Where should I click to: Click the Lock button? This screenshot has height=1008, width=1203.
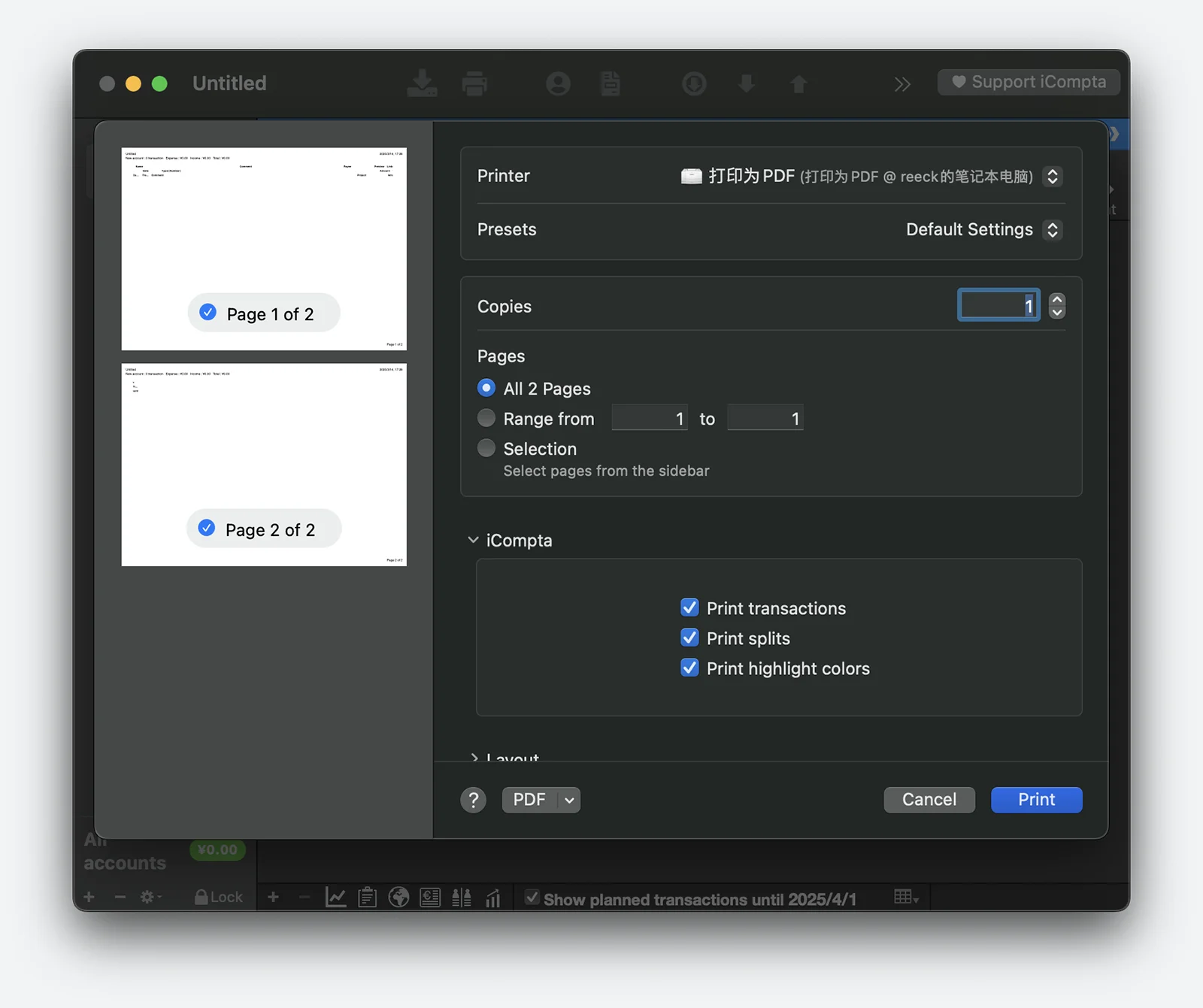click(219, 897)
